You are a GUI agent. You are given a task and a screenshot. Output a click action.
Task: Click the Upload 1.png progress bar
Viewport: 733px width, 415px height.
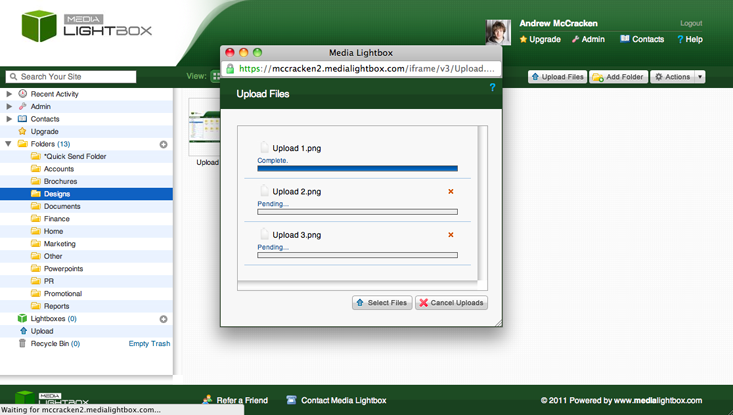[x=357, y=169]
